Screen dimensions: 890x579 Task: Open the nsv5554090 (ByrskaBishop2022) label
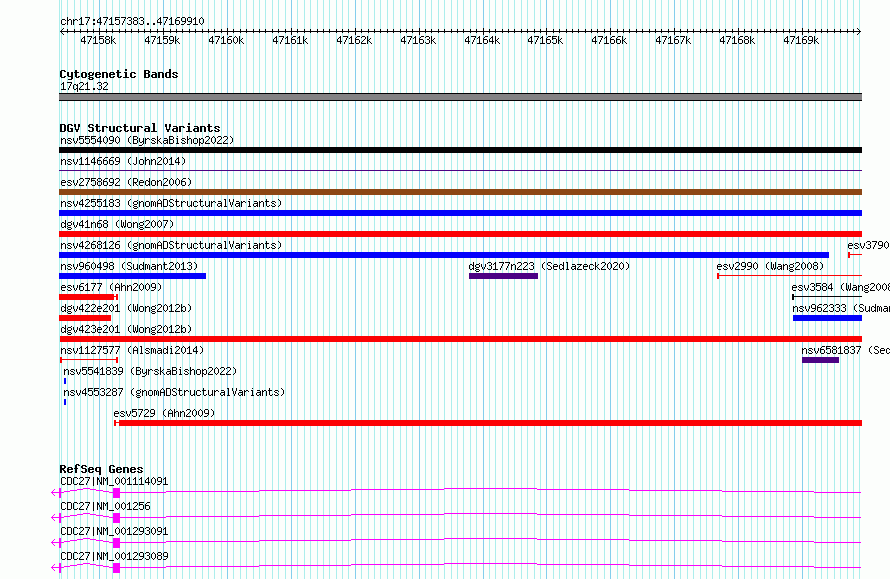[147, 140]
